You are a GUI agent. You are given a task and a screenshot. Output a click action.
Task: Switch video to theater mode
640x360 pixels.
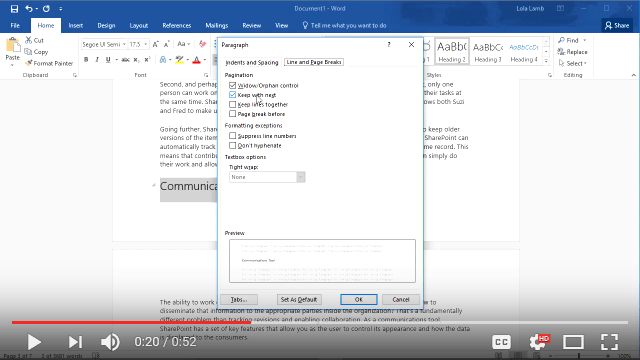[573, 342]
